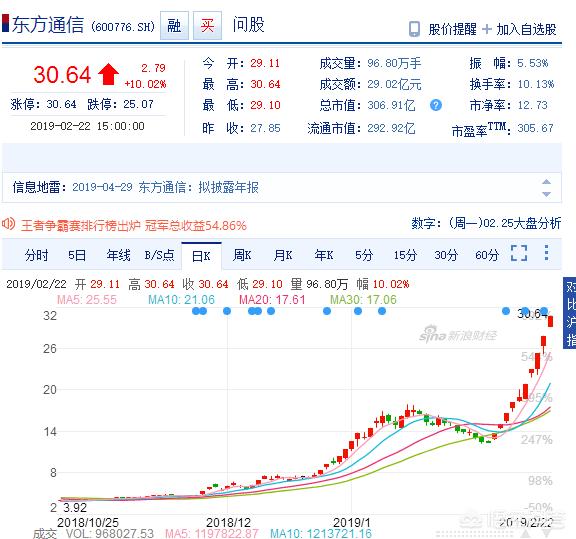Switch to 周K weekly tab

242,255
